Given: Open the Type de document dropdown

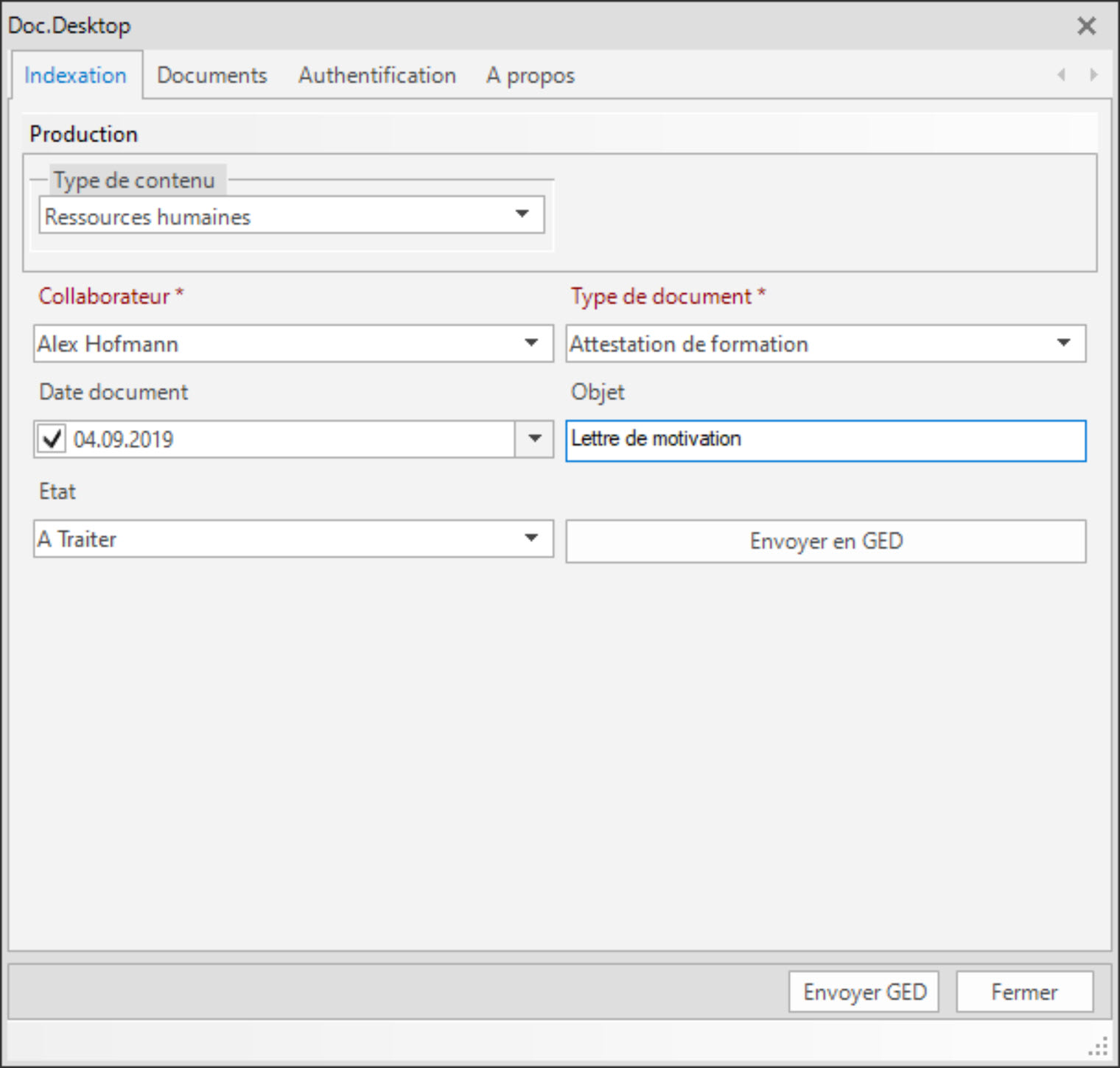Looking at the screenshot, I should pyautogui.click(x=1063, y=343).
